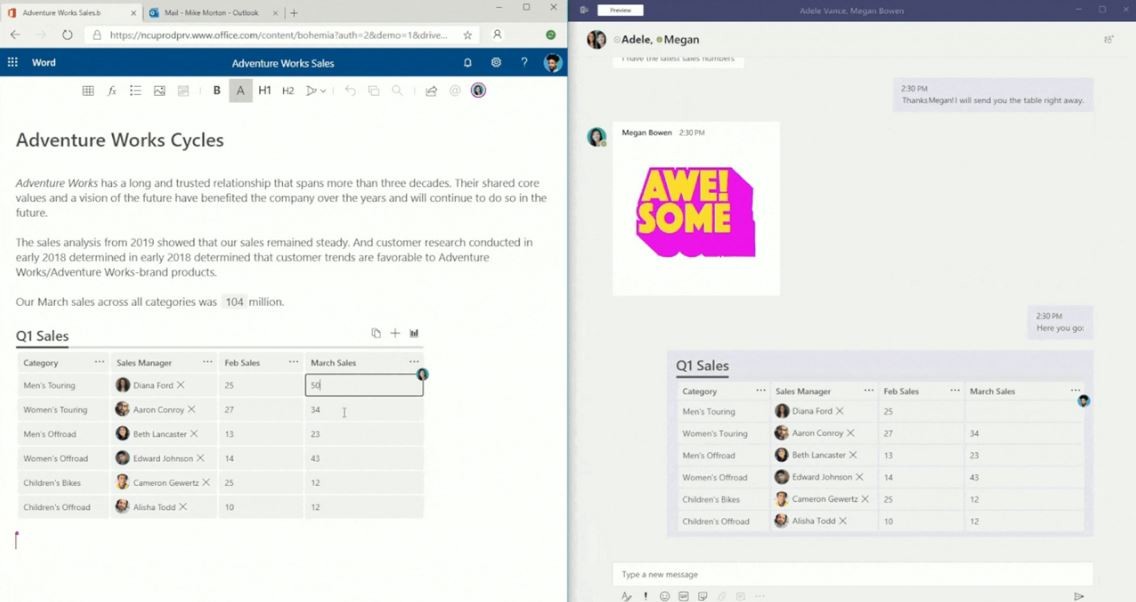Click the Word label in the header

coord(43,62)
